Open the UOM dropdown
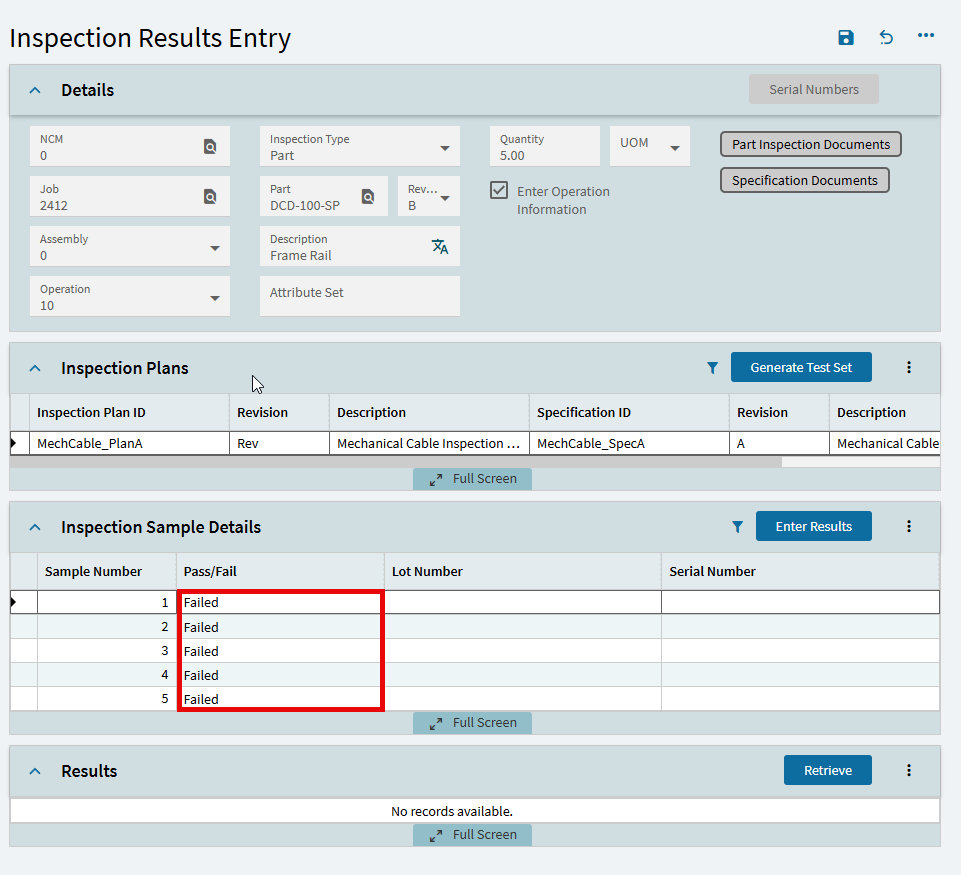 [x=675, y=149]
